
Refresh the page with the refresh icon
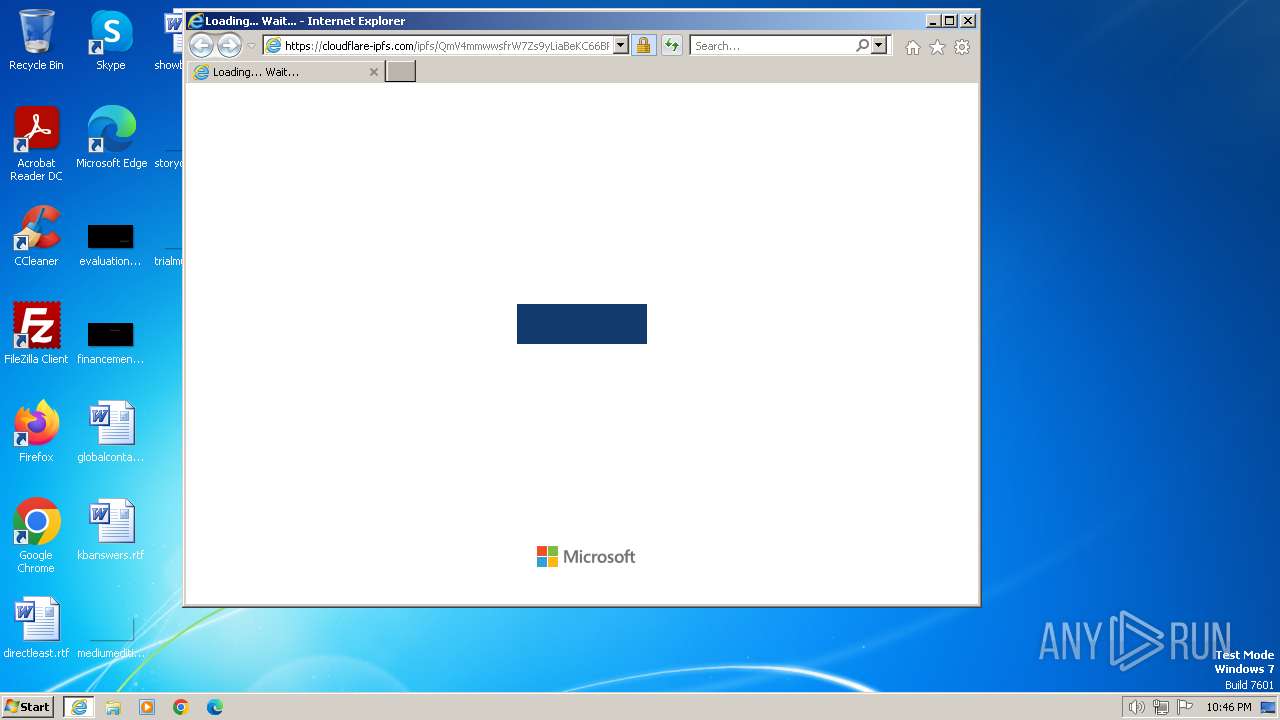(x=672, y=45)
